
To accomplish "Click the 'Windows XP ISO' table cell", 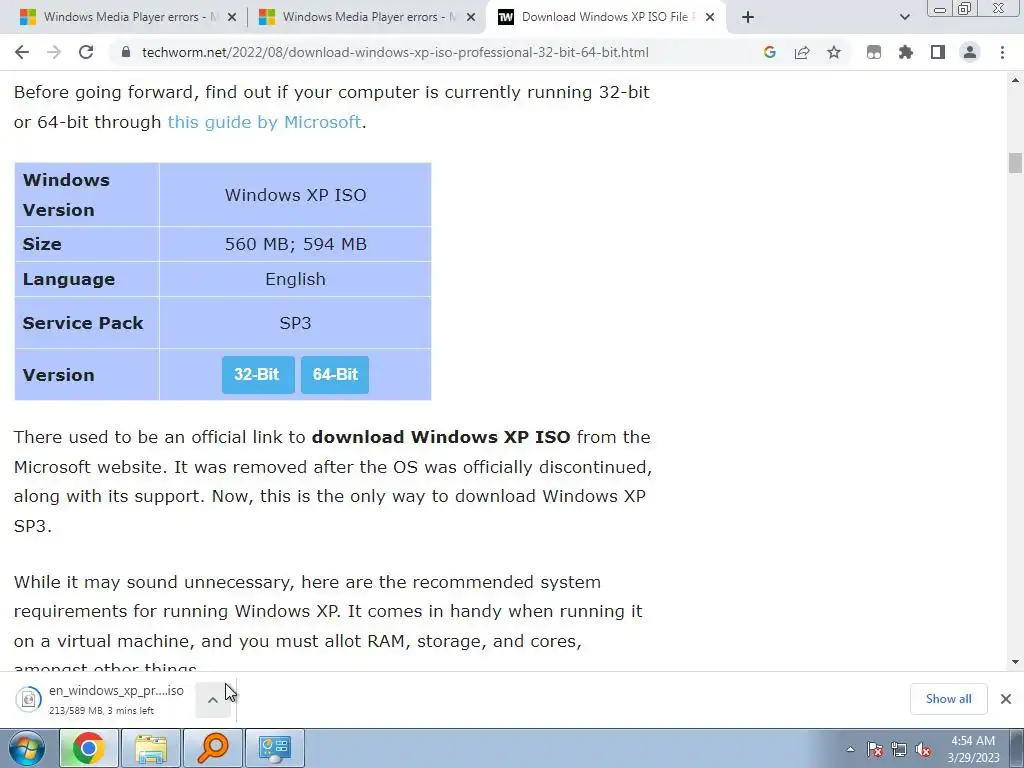I will pos(295,195).
